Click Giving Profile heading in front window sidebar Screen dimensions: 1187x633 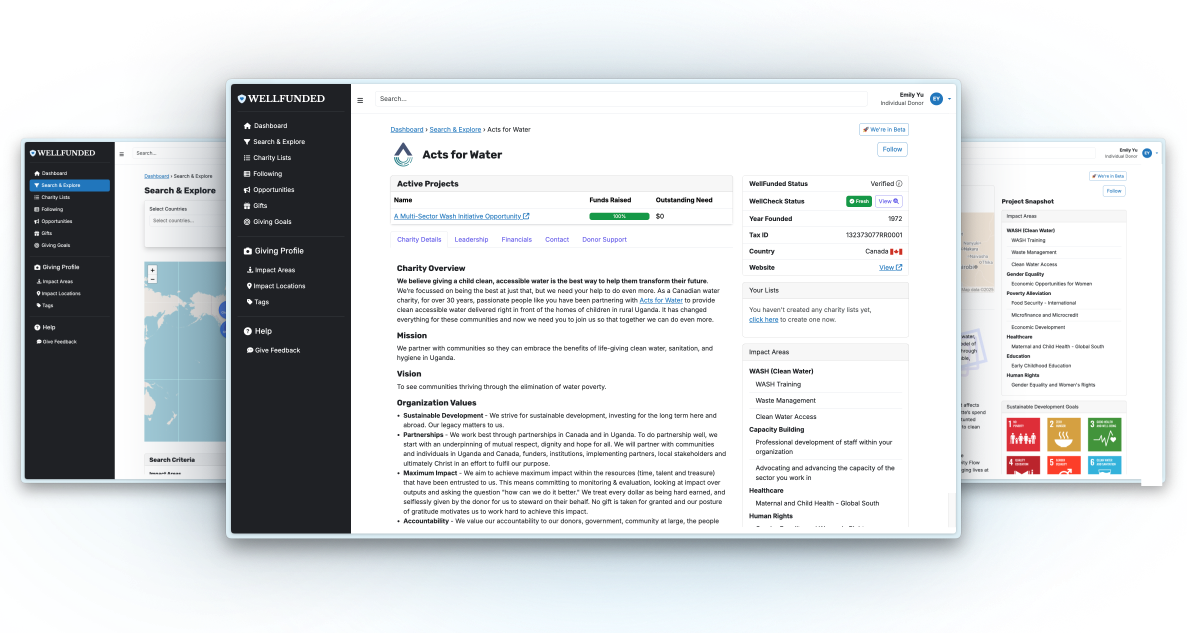[x=273, y=251]
